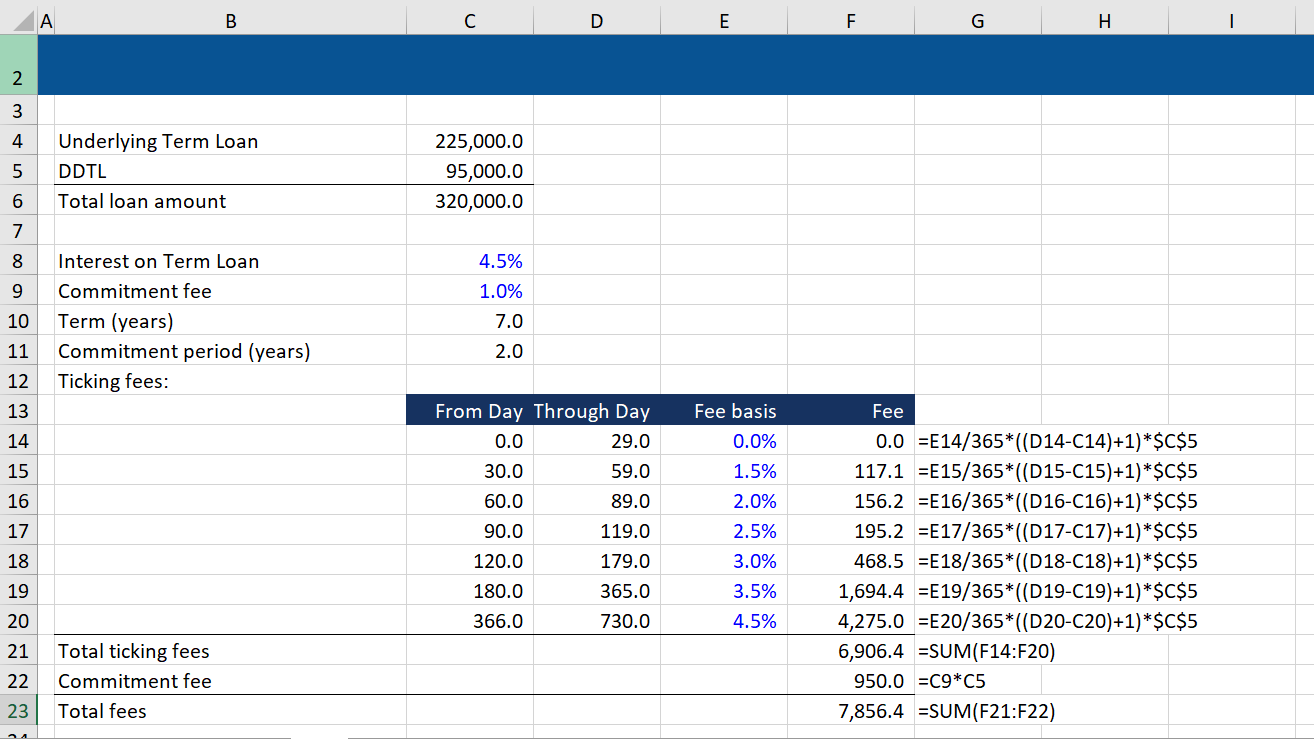Select the column F header
Screen dimensions: 1314x739
(x=851, y=19)
